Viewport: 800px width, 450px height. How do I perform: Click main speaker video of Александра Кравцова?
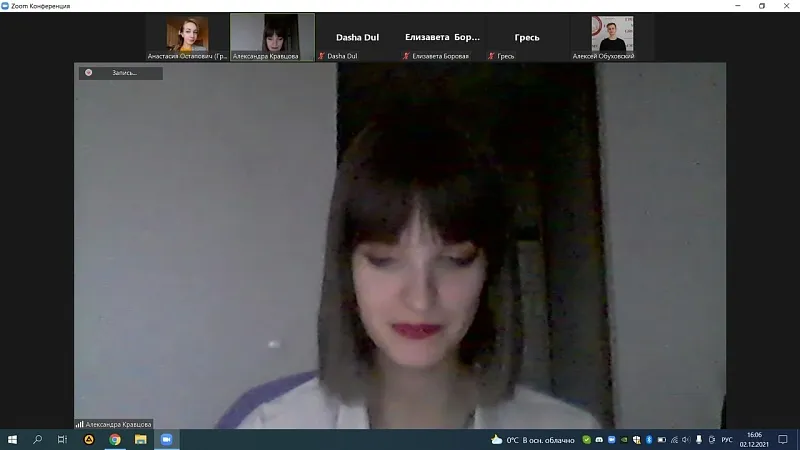coord(400,245)
